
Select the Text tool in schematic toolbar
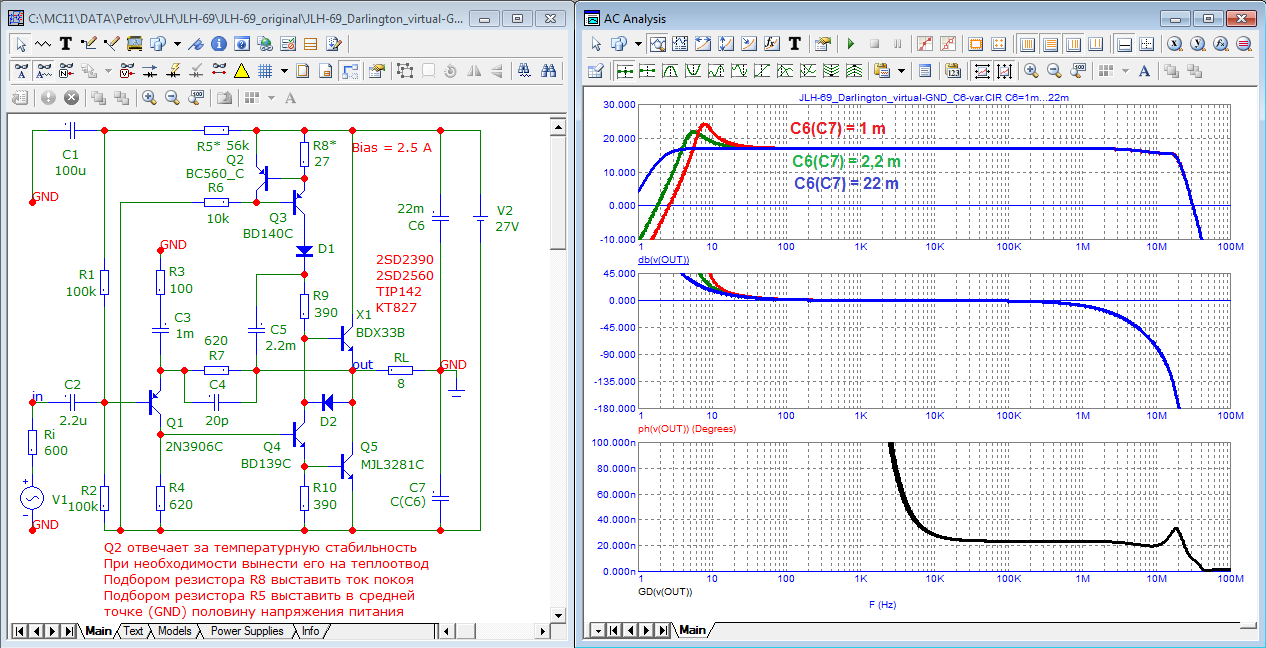[x=65, y=44]
